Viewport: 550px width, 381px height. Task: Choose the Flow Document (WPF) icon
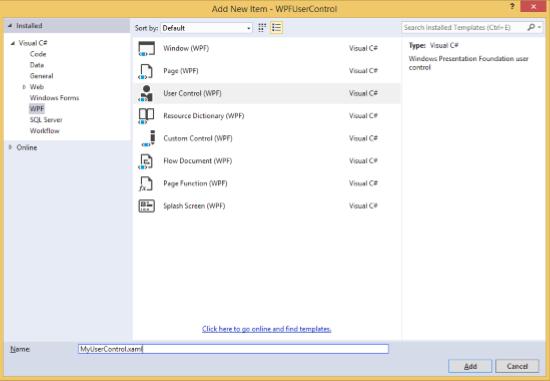[x=146, y=161]
